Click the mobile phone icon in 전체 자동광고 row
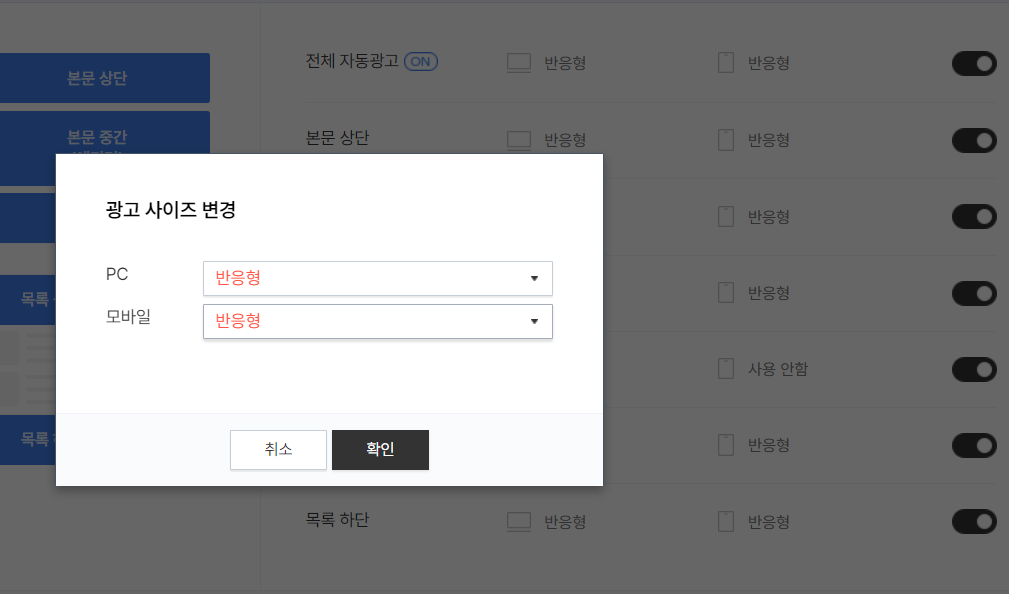The height and width of the screenshot is (594, 1009). (725, 61)
